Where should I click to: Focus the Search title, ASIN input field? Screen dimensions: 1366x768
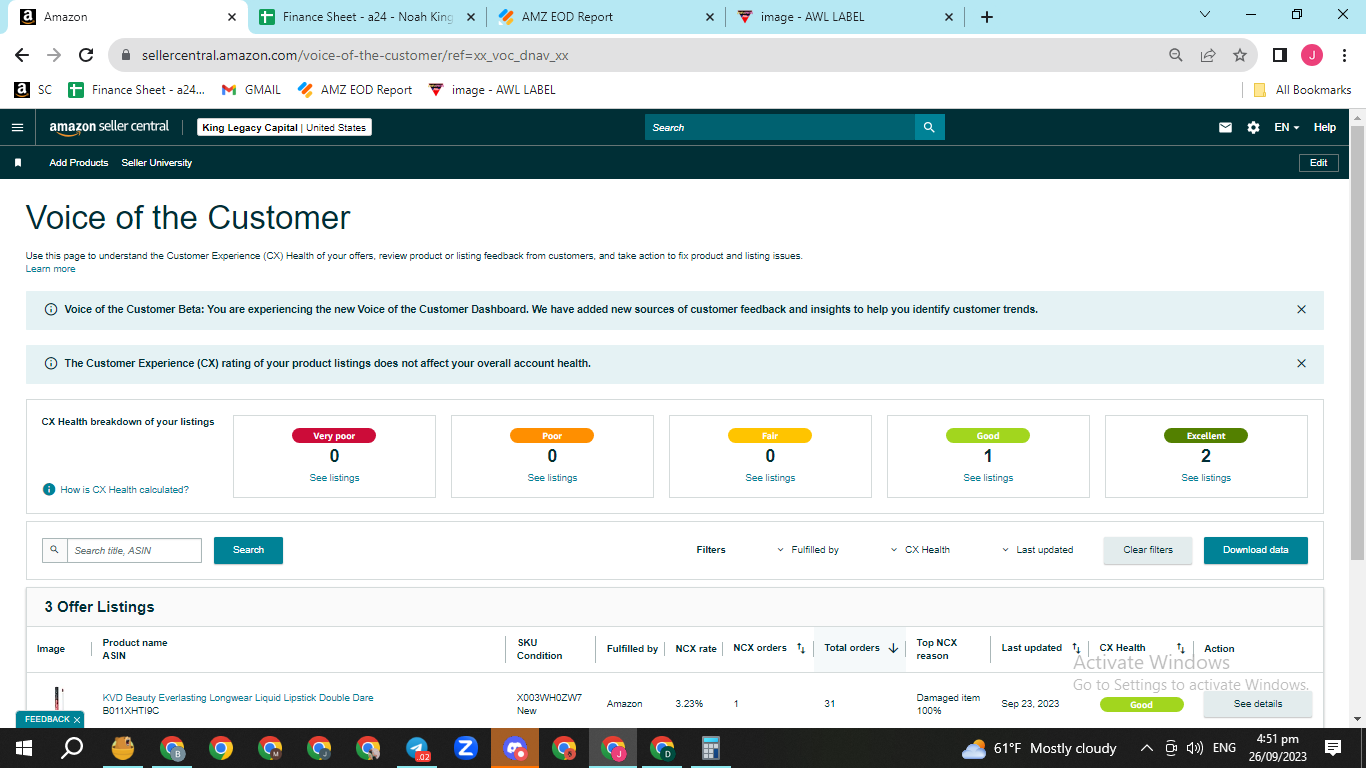[x=134, y=550]
